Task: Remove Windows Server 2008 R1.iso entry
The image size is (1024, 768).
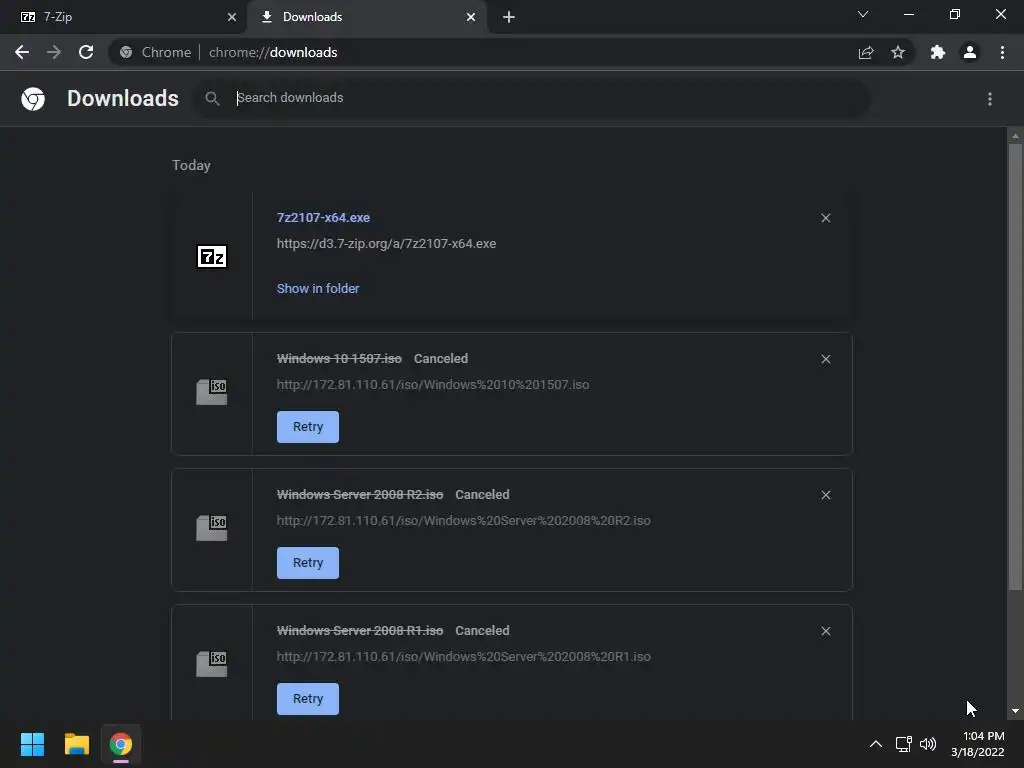Action: (x=825, y=631)
